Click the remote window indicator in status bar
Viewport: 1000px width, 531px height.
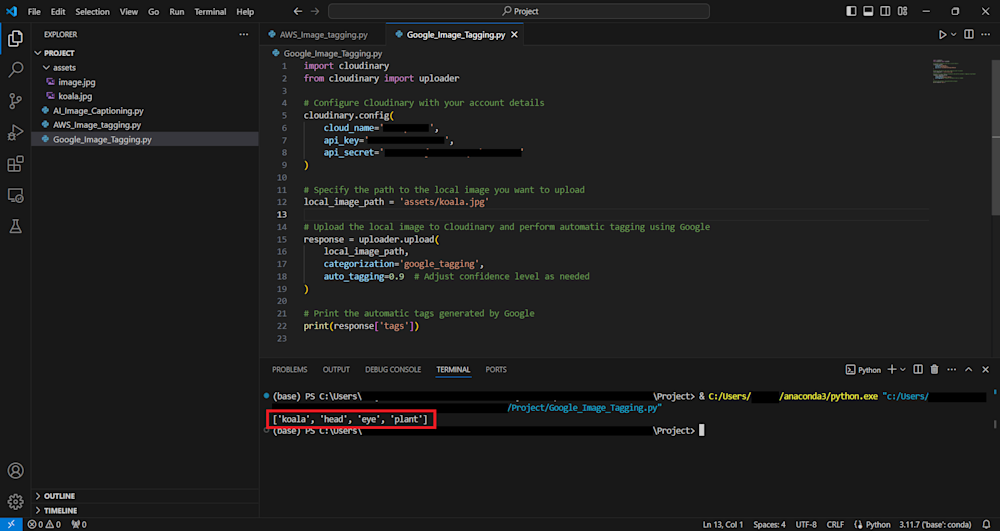tap(11, 525)
